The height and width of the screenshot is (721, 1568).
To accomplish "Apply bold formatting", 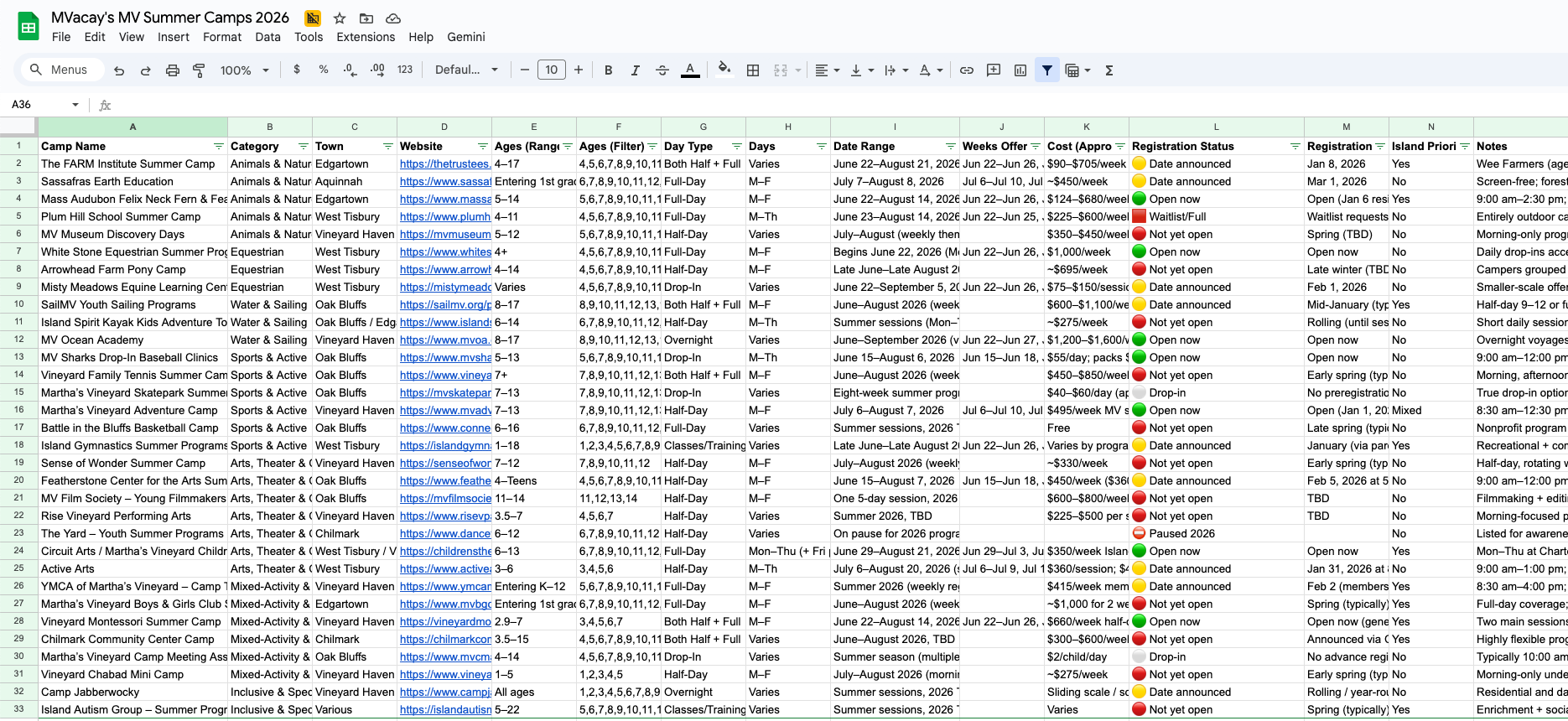I will [x=609, y=70].
